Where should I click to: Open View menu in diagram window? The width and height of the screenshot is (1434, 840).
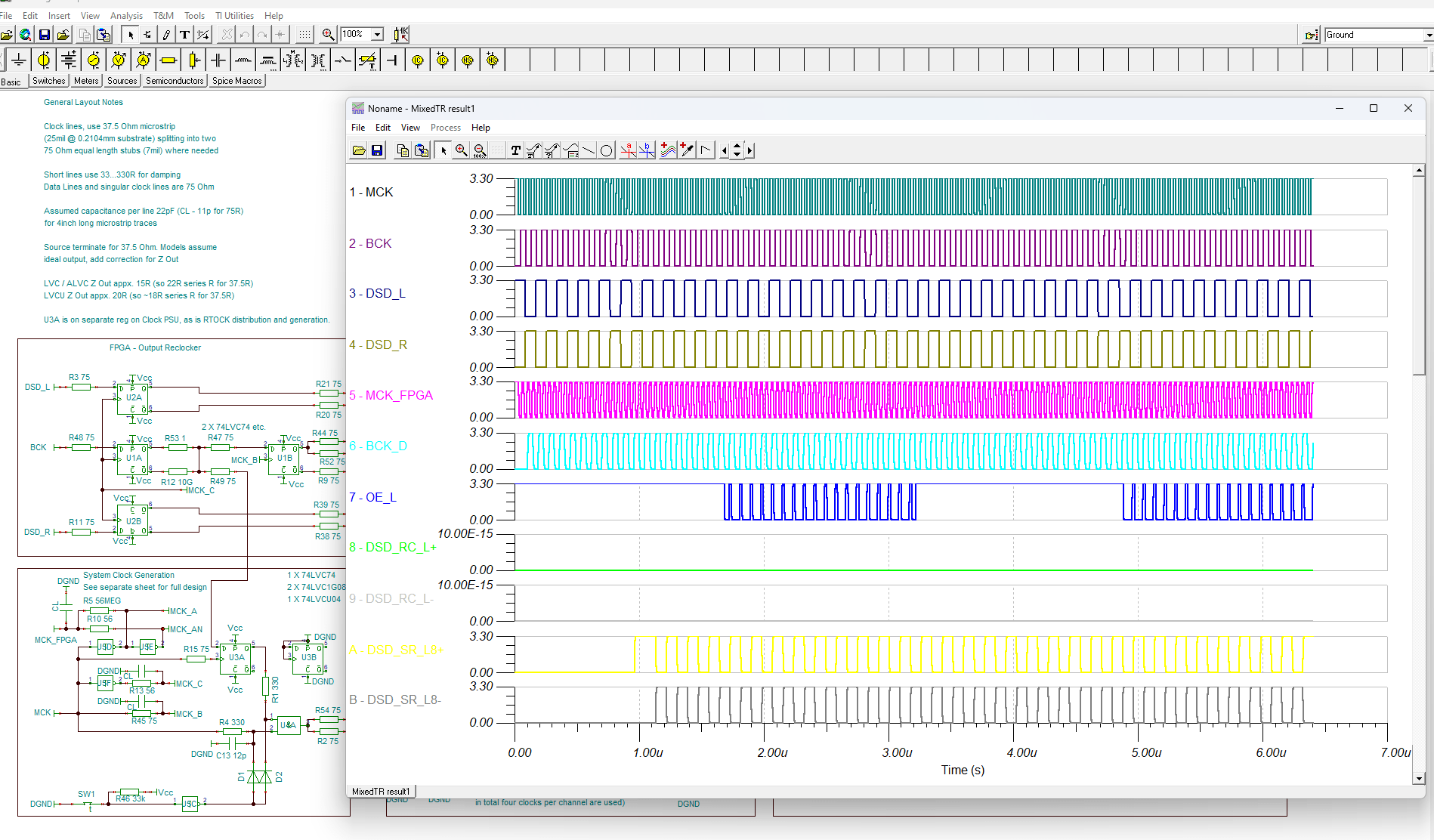(x=410, y=128)
